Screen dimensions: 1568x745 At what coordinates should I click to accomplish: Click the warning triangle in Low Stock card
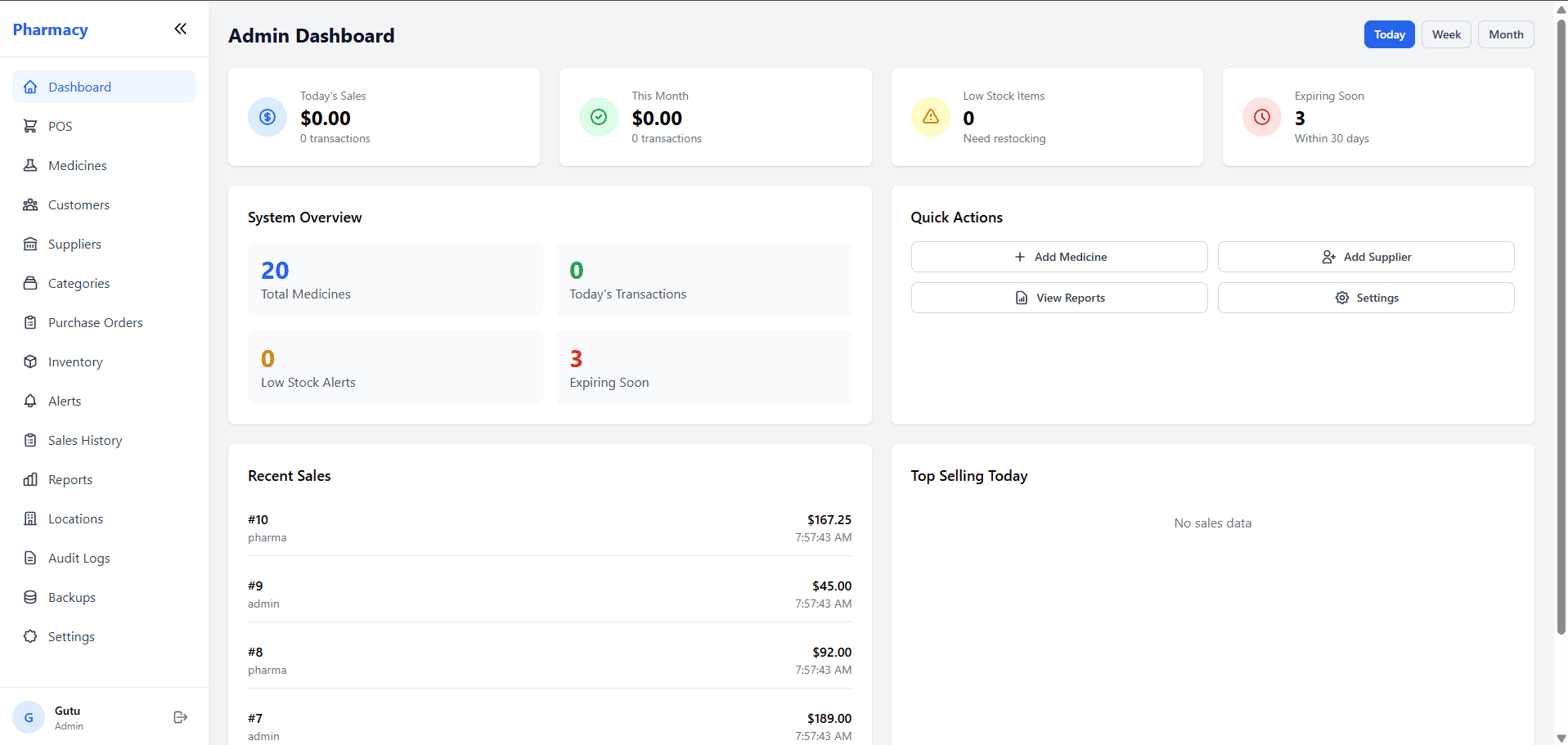coord(931,117)
